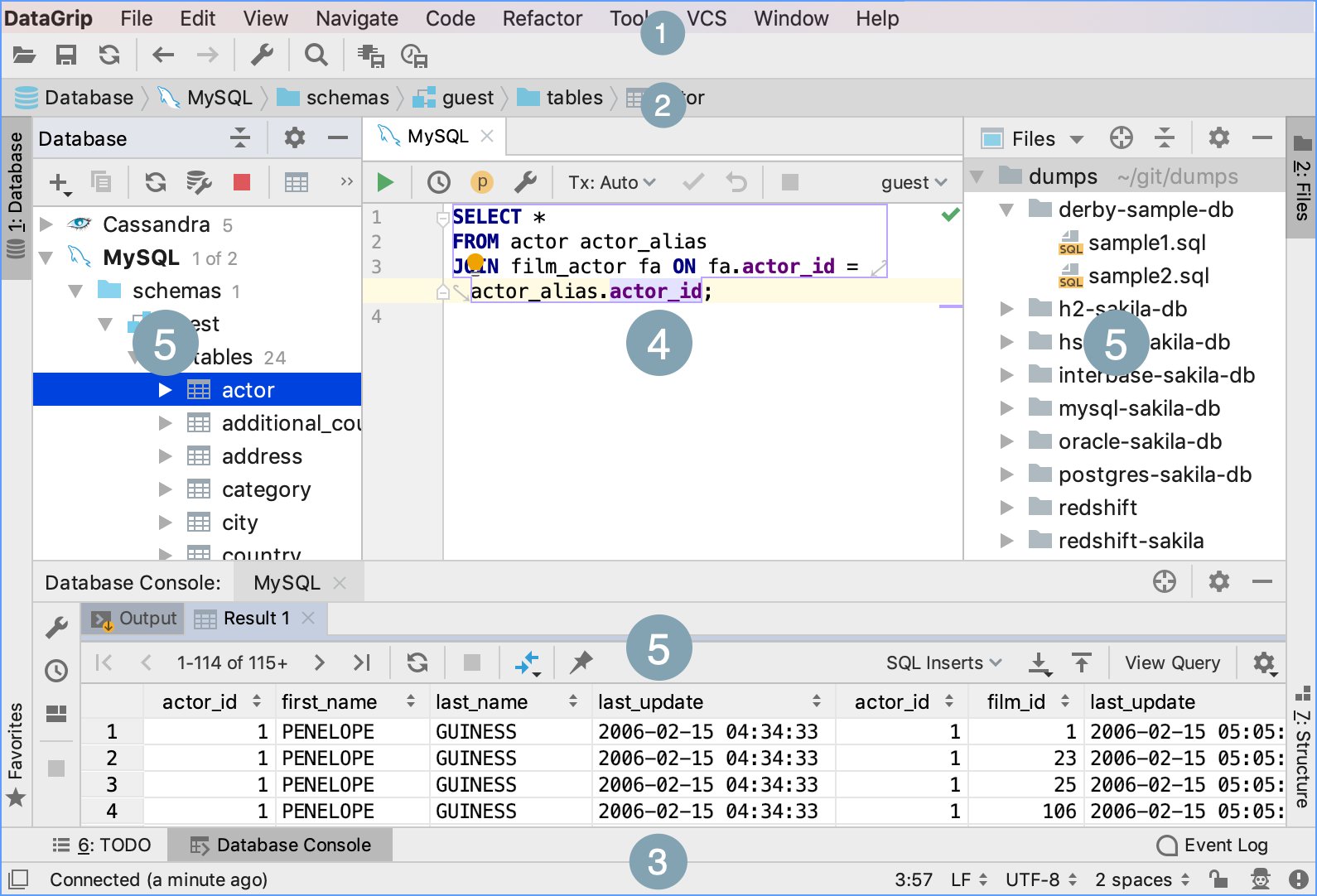Open the Tx: Auto transaction dropdown
Image resolution: width=1317 pixels, height=896 pixels.
coord(611,182)
